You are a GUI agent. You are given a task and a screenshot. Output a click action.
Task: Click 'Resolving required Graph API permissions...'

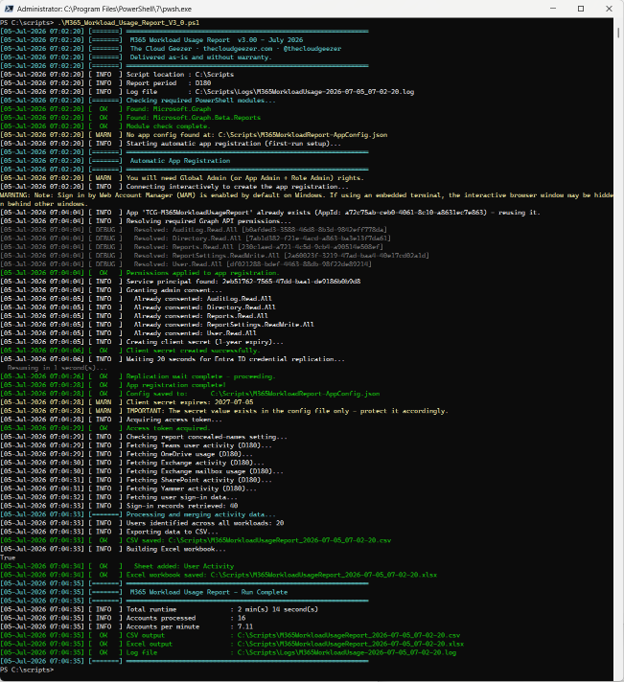(209, 221)
